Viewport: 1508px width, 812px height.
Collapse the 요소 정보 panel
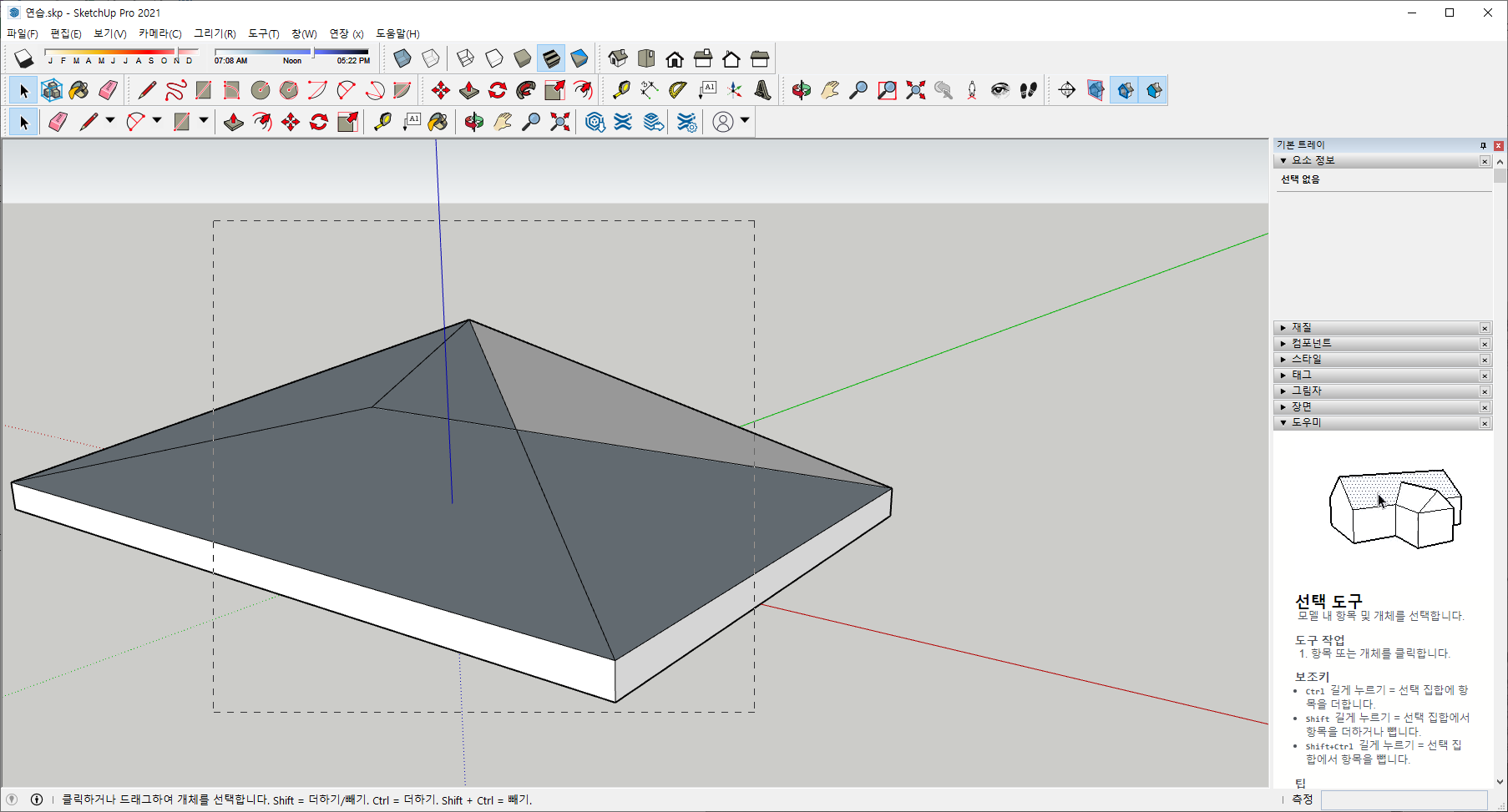point(1283,161)
